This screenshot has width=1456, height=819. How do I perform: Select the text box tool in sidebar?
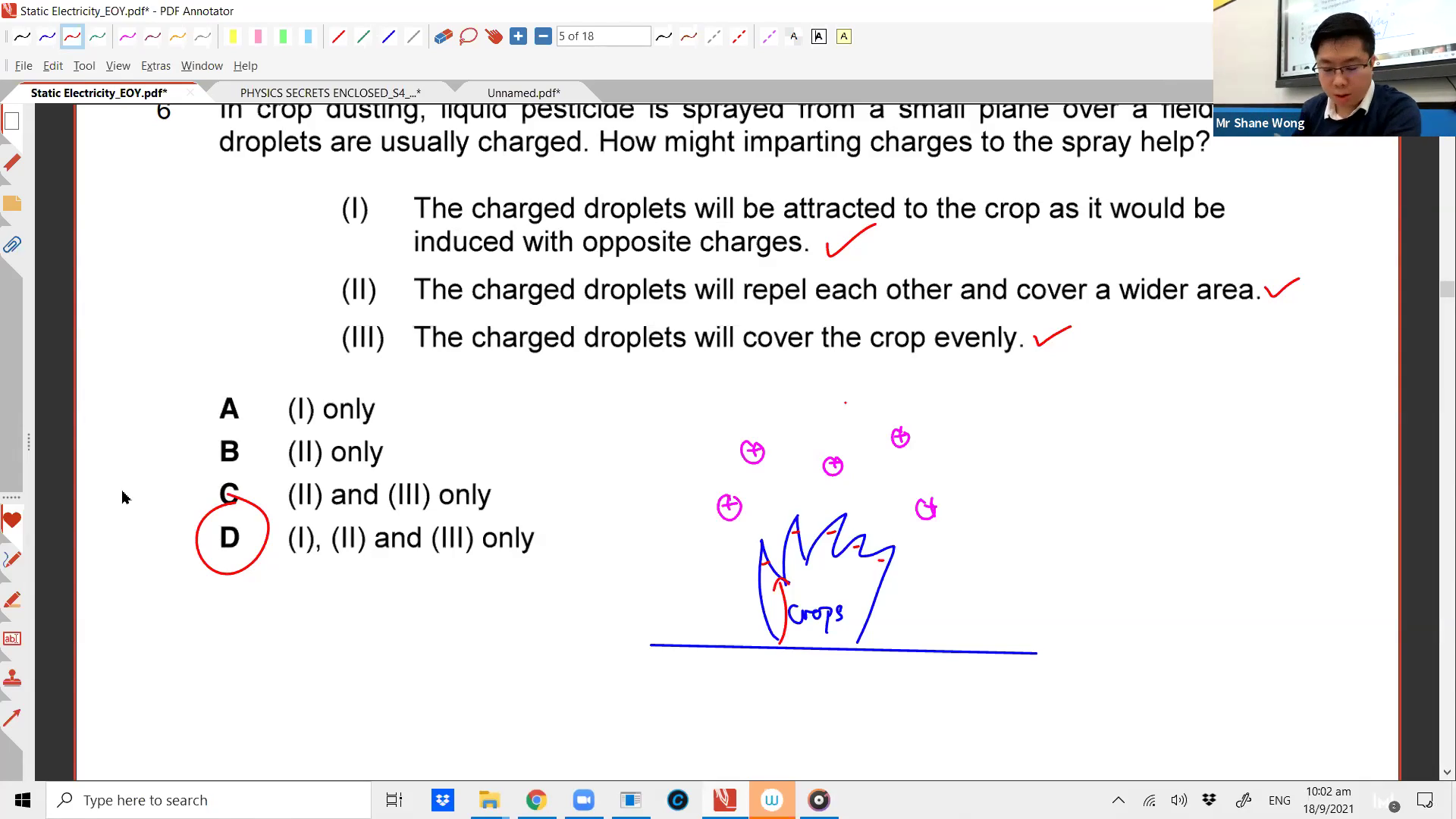[12, 639]
